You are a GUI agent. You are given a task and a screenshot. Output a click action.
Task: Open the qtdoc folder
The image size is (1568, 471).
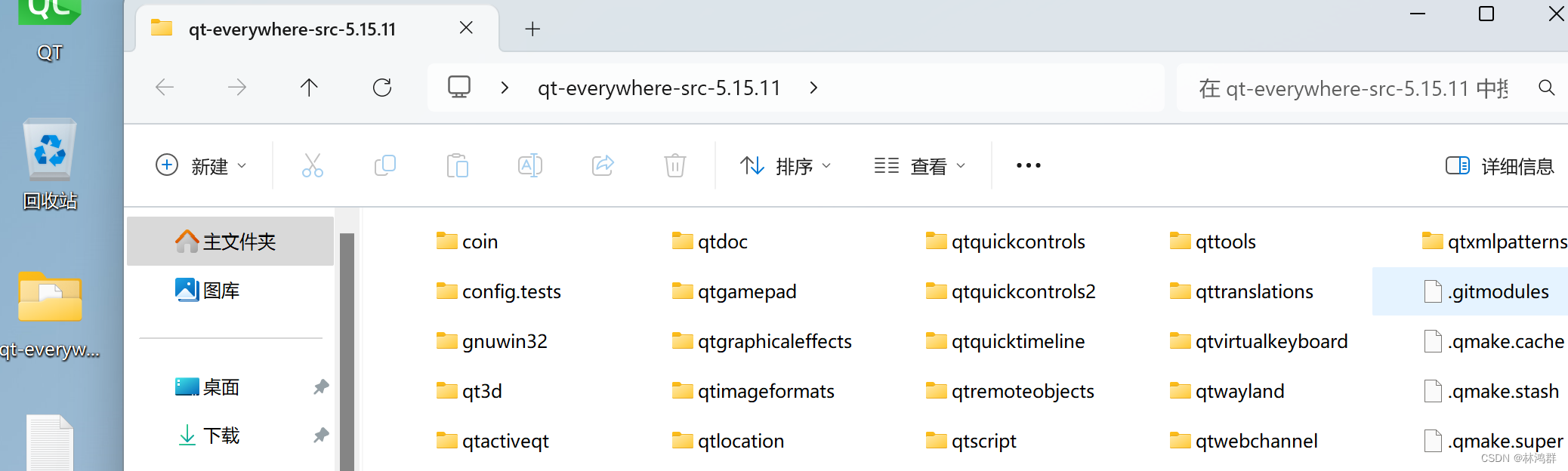tap(710, 242)
